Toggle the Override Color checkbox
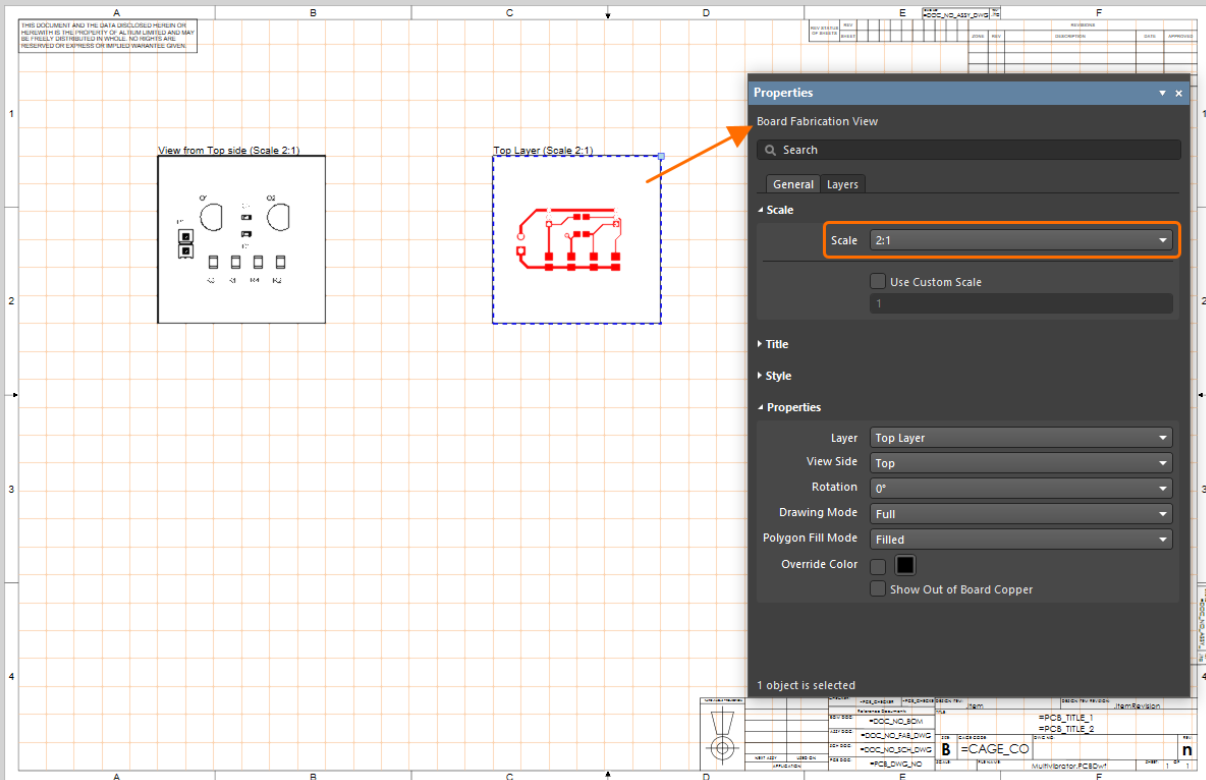The height and width of the screenshot is (780, 1206). 878,566
